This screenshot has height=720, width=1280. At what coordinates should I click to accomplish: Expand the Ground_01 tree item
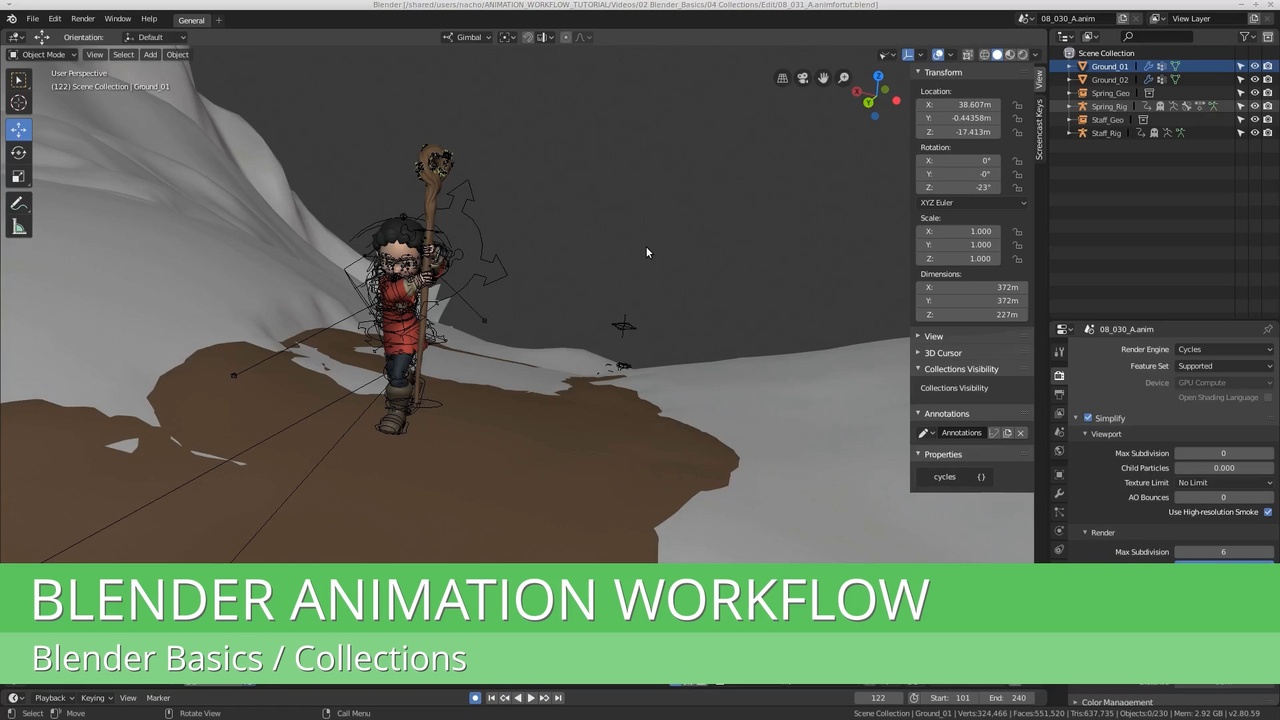pos(1069,66)
